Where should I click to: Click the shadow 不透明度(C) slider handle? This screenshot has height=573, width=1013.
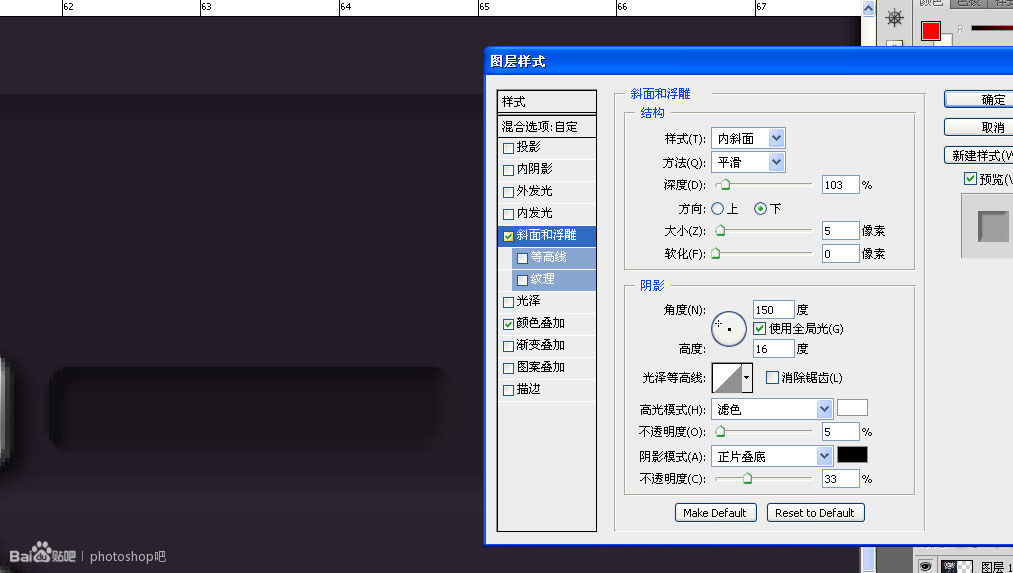coord(747,479)
